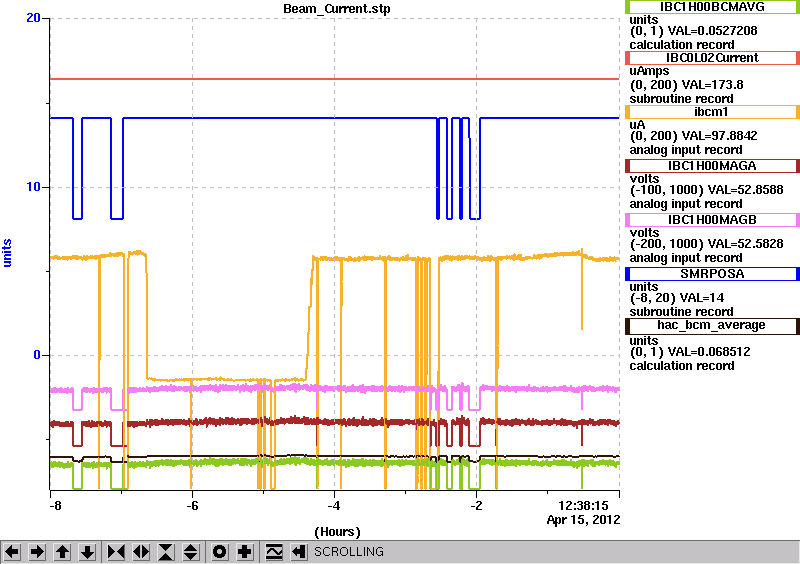Pan the plot down with the down arrow
The height and width of the screenshot is (564, 800).
pyautogui.click(x=87, y=552)
